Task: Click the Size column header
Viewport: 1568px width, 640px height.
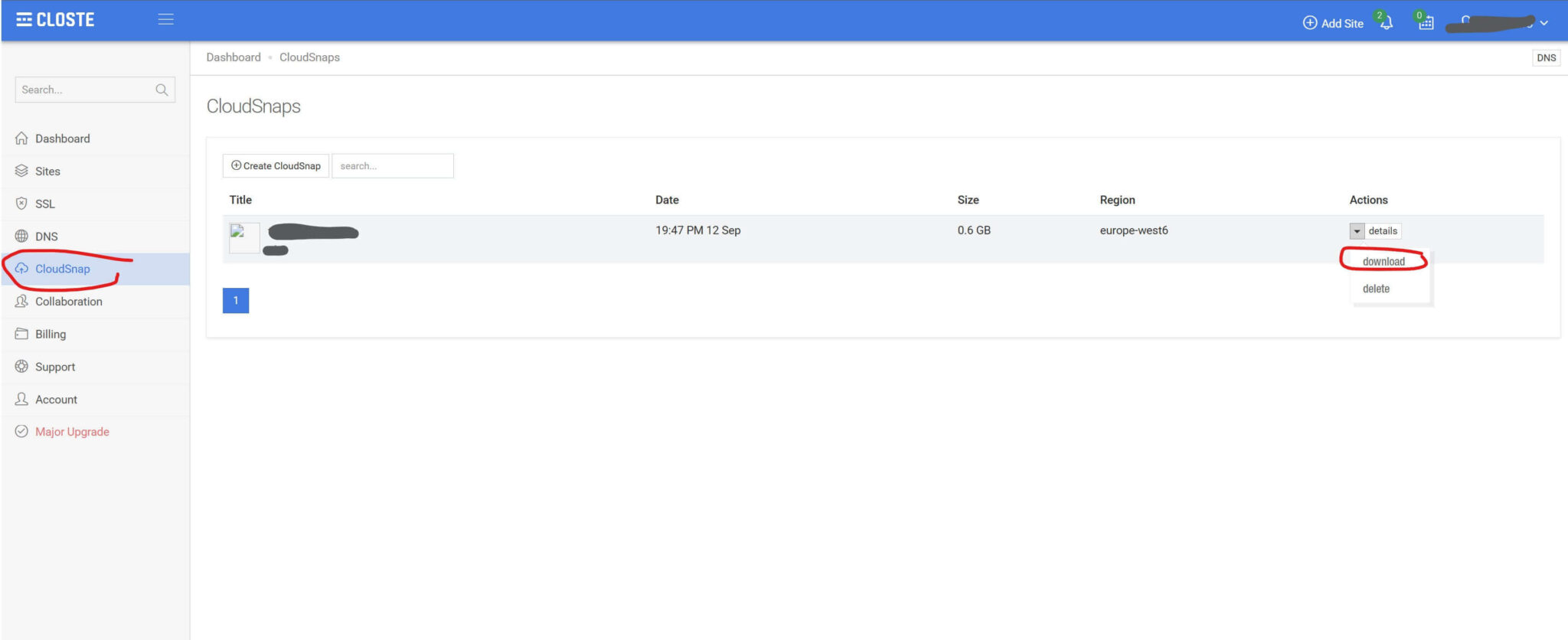Action: 968,200
